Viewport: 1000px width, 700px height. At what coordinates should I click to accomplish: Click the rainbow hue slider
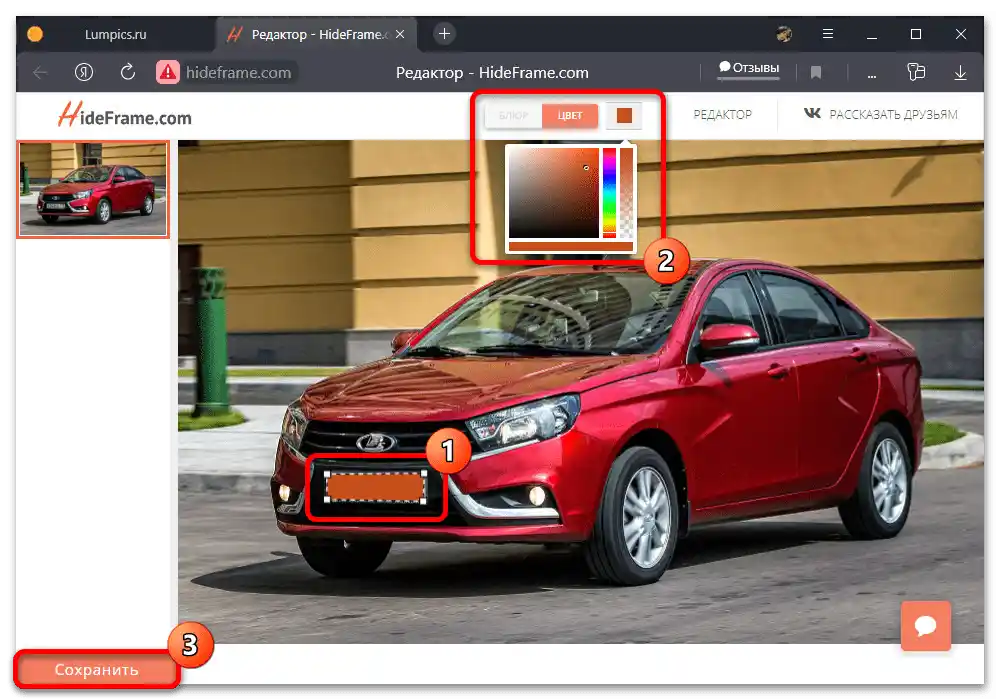click(x=610, y=193)
